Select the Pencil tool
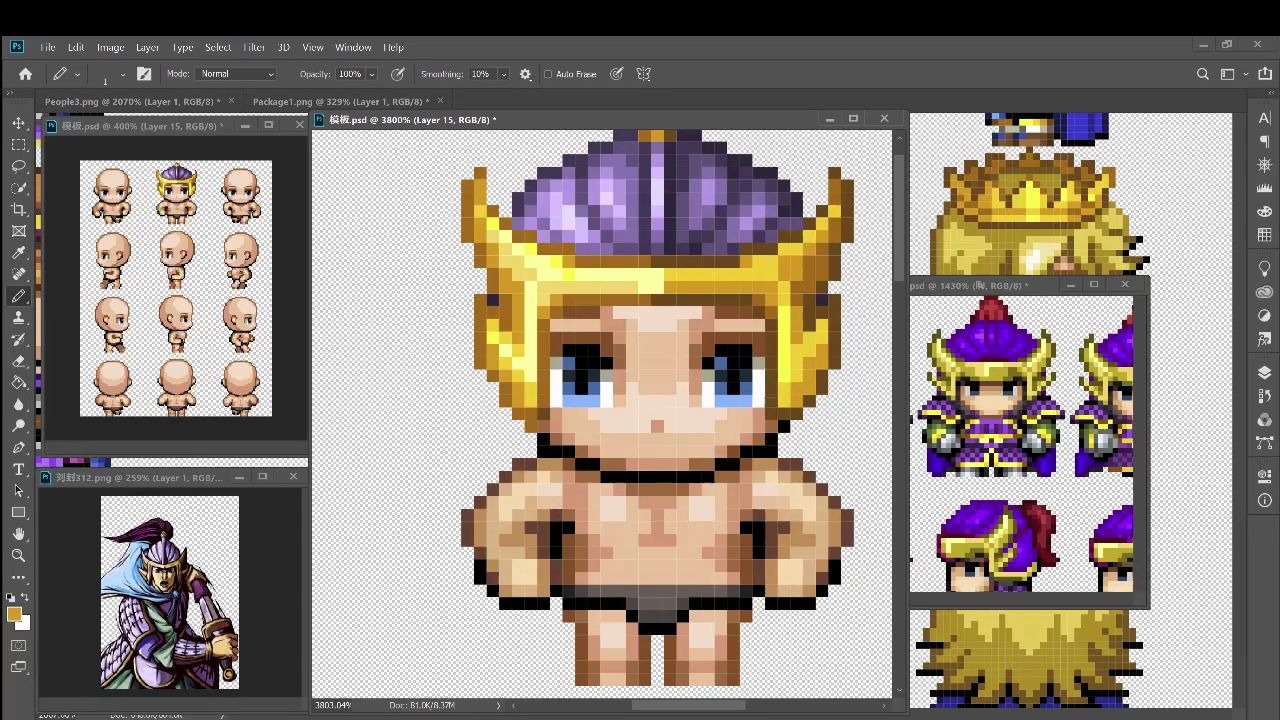This screenshot has width=1280, height=720. (x=18, y=297)
